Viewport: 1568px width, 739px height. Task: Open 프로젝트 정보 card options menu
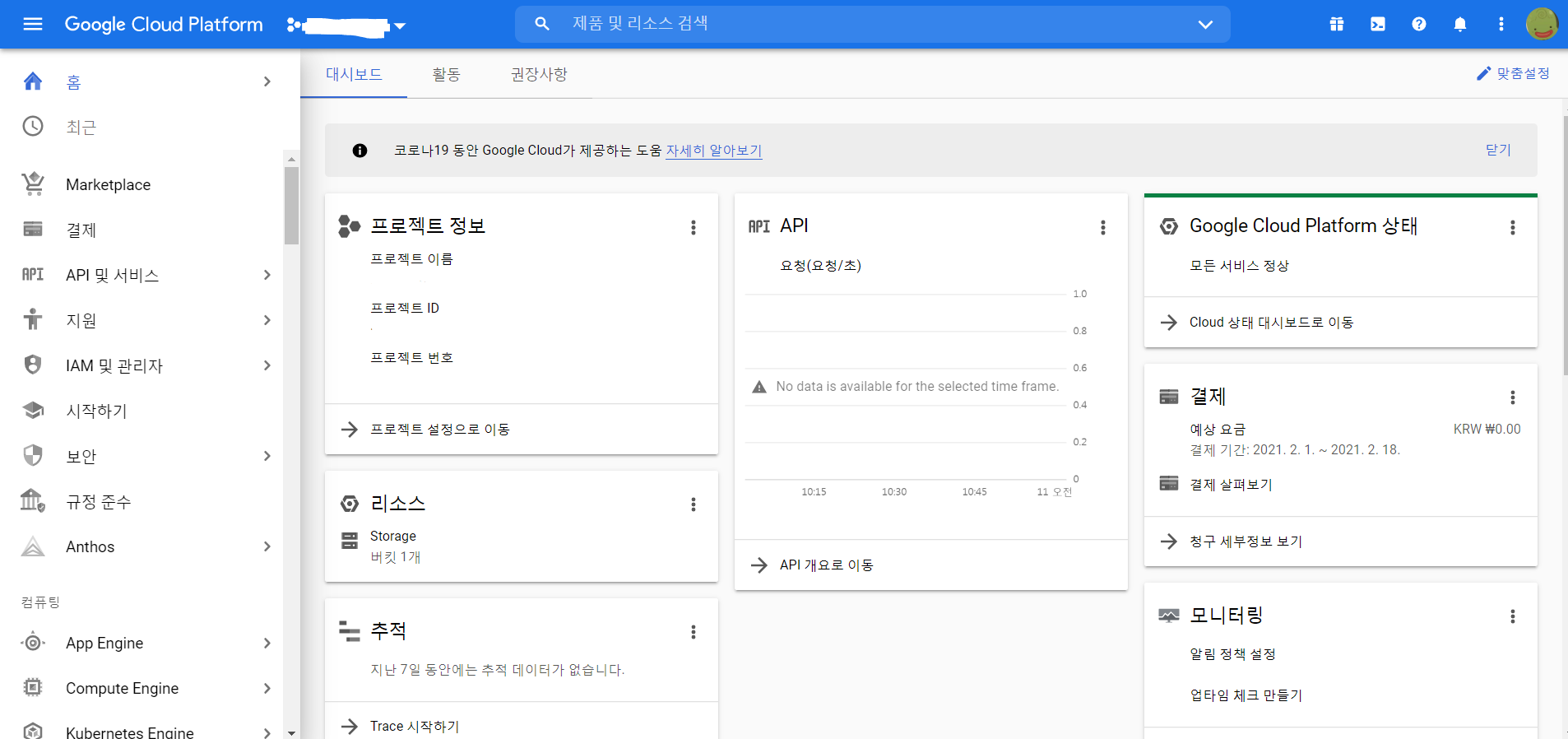pos(694,227)
